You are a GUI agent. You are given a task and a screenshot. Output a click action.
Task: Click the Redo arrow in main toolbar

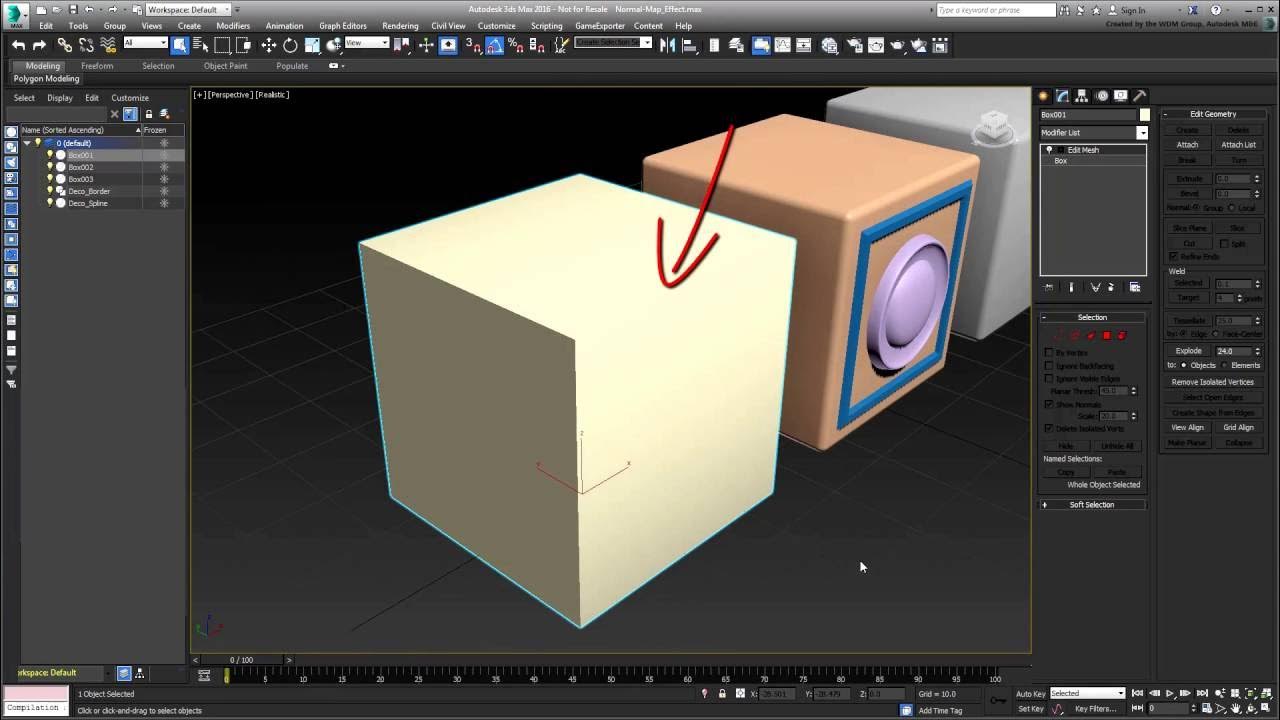coord(39,45)
